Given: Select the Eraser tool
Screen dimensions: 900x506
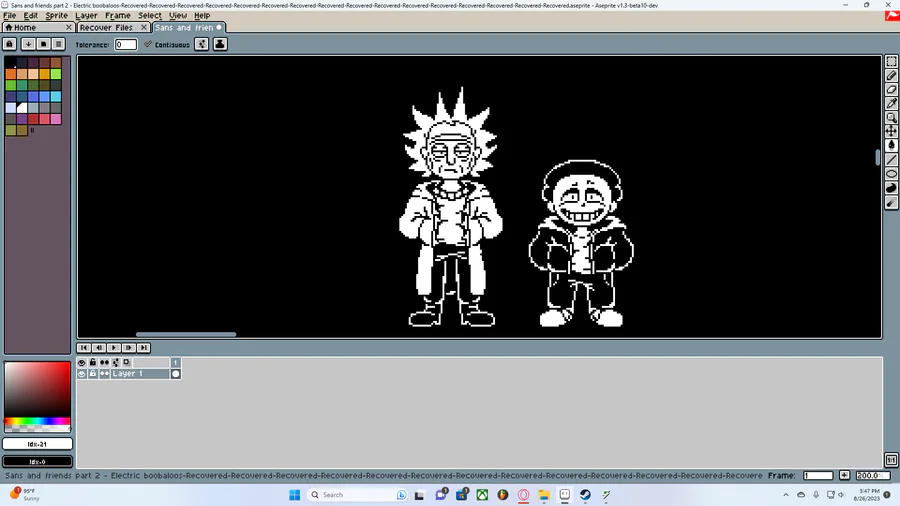Looking at the screenshot, I should point(891,89).
